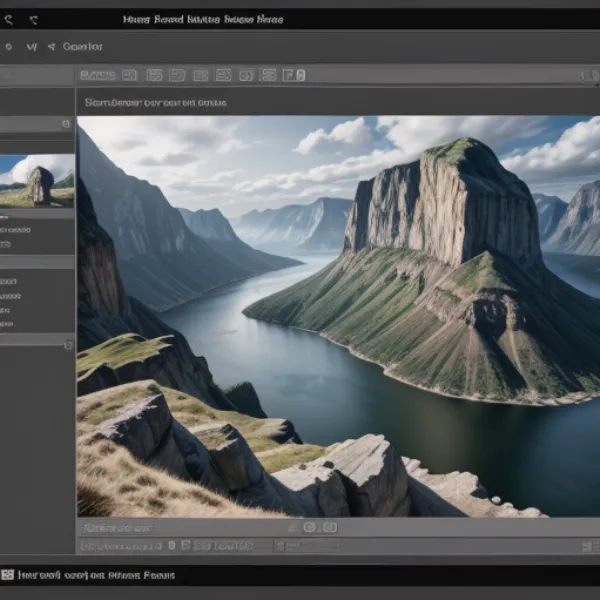Select the fourth icon in the image toolbar
The image size is (600, 600).
click(200, 75)
